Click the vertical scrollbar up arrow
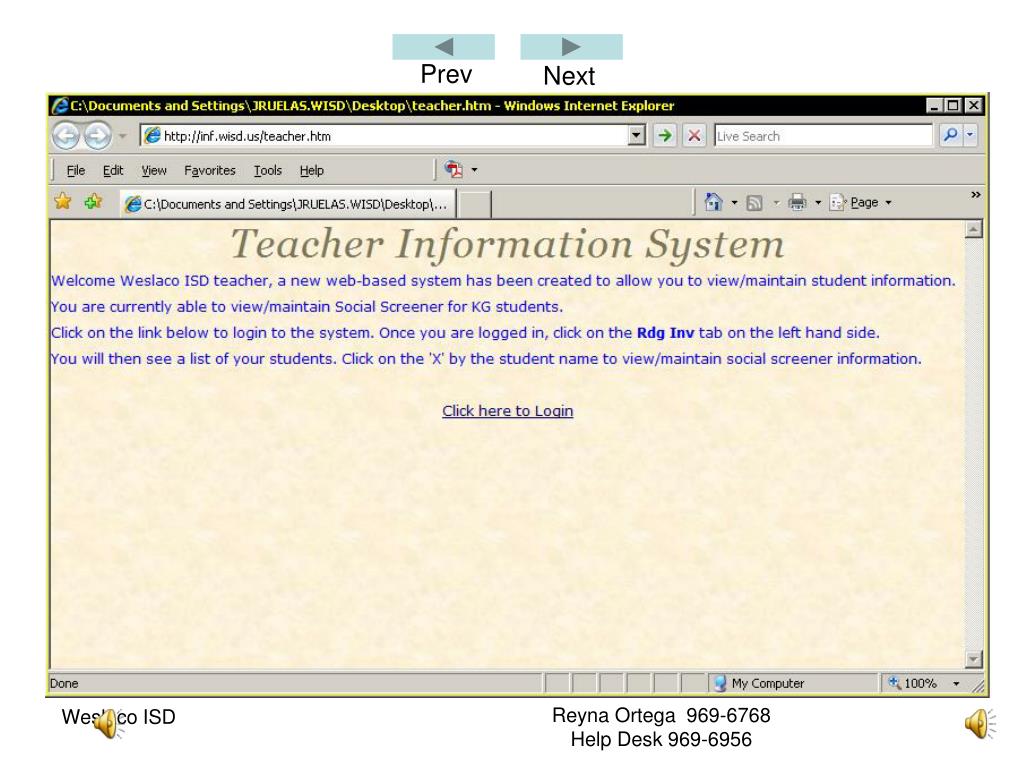Image resolution: width=1024 pixels, height=768 pixels. 974,229
